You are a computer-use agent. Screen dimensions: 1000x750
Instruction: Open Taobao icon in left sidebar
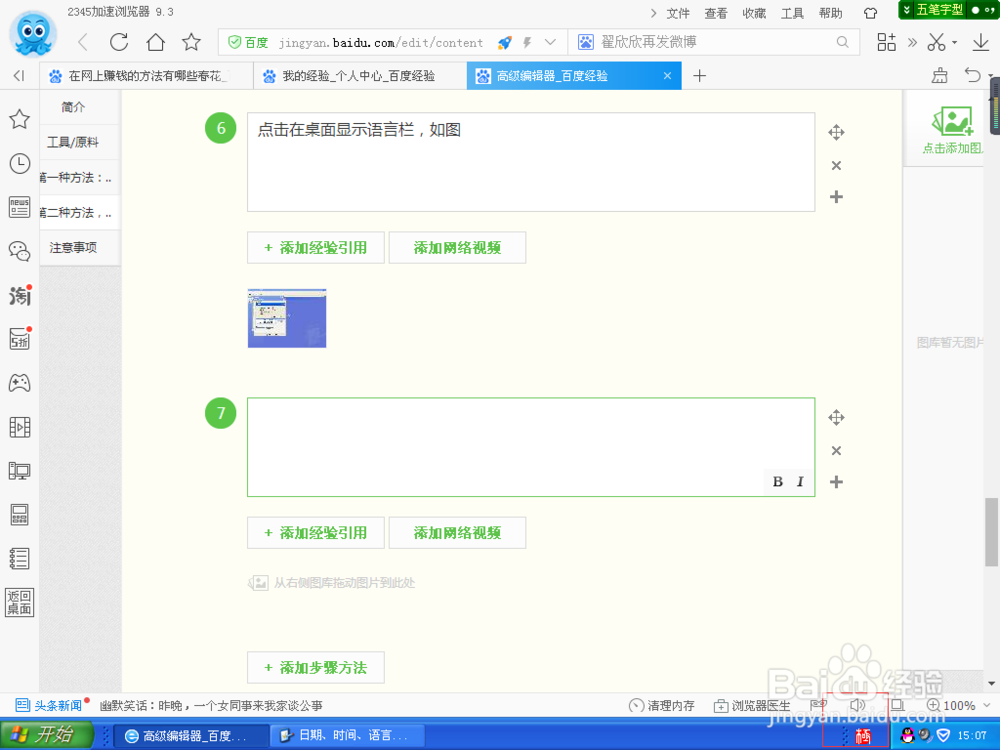click(19, 294)
